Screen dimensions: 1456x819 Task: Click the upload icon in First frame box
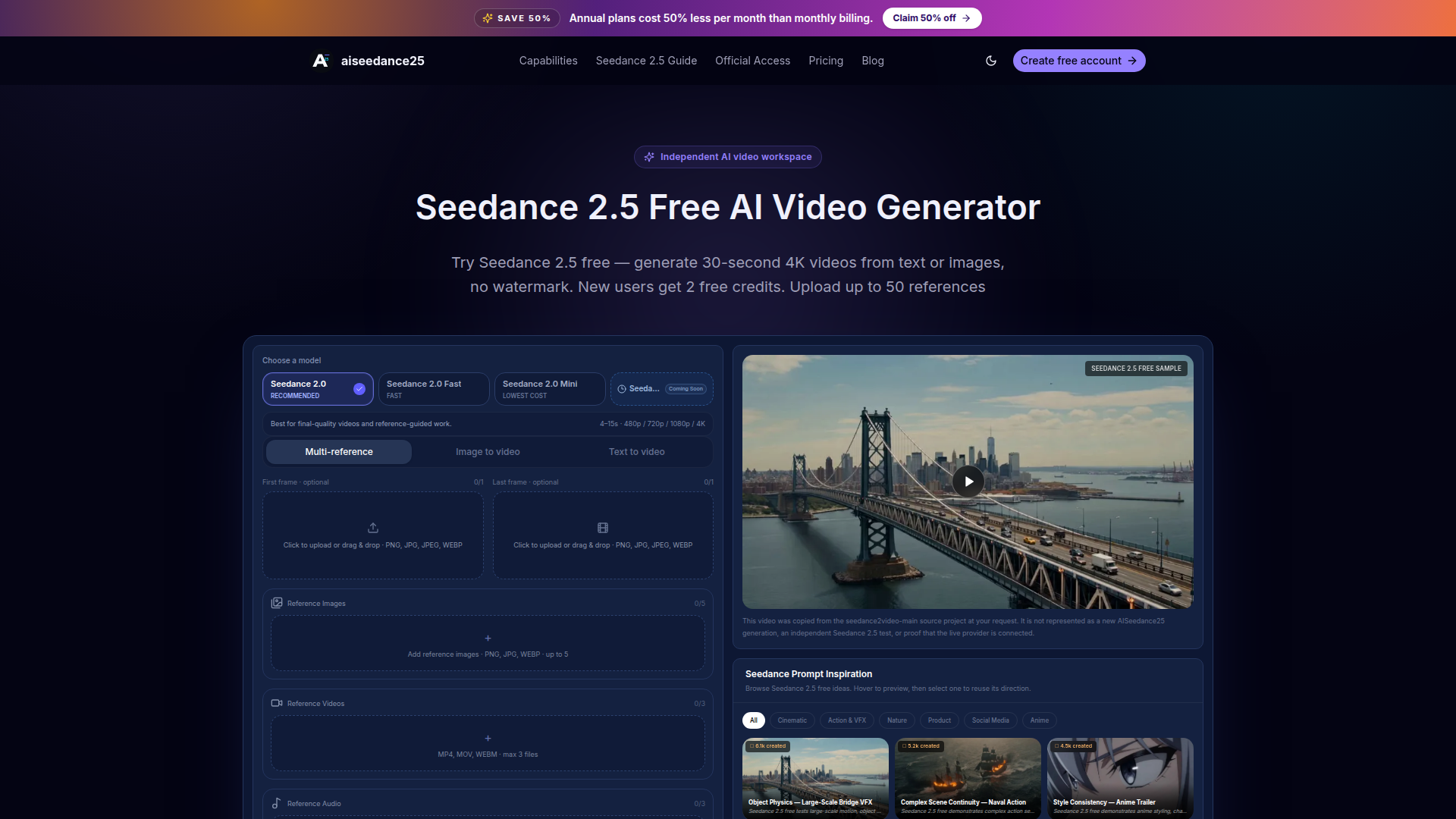(373, 528)
